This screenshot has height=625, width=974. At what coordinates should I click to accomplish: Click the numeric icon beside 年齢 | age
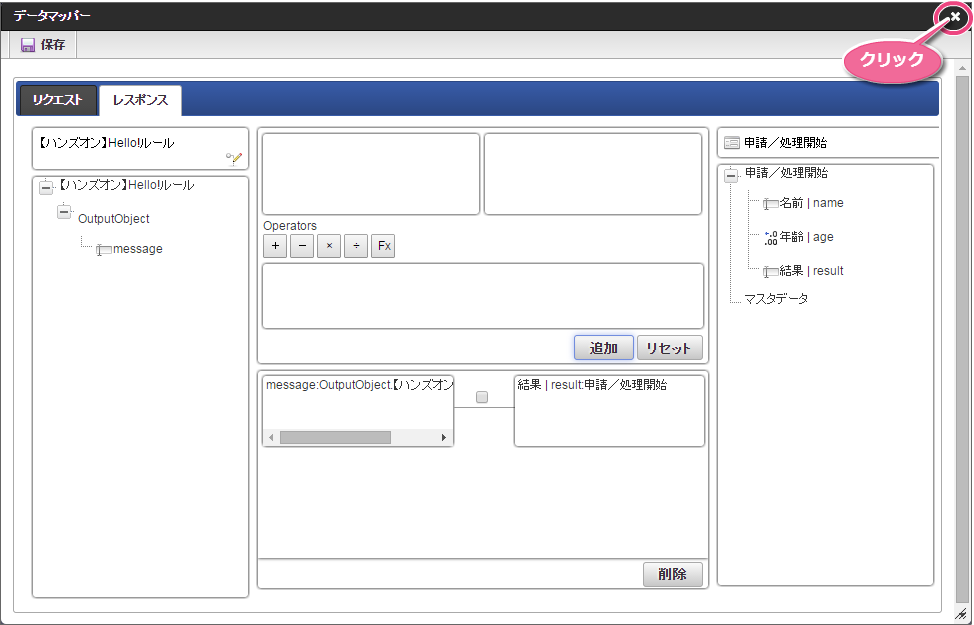coord(771,237)
